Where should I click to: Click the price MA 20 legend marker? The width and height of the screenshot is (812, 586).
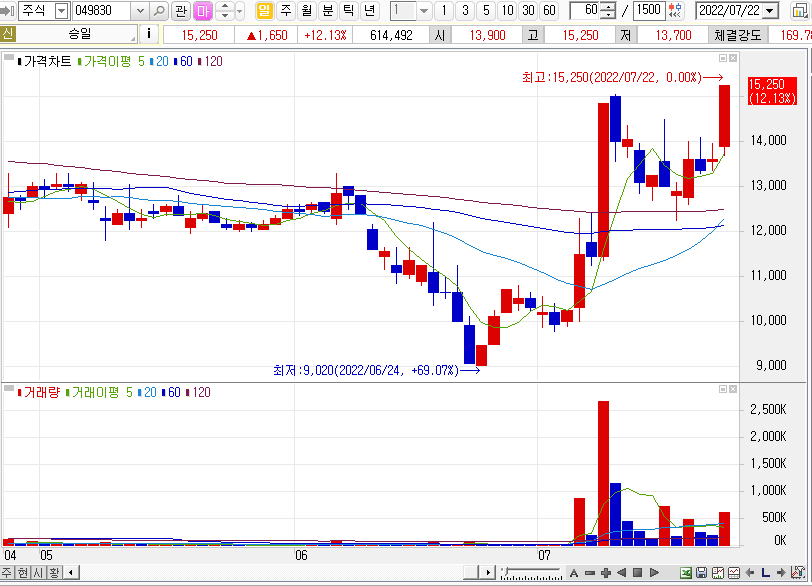tap(159, 61)
